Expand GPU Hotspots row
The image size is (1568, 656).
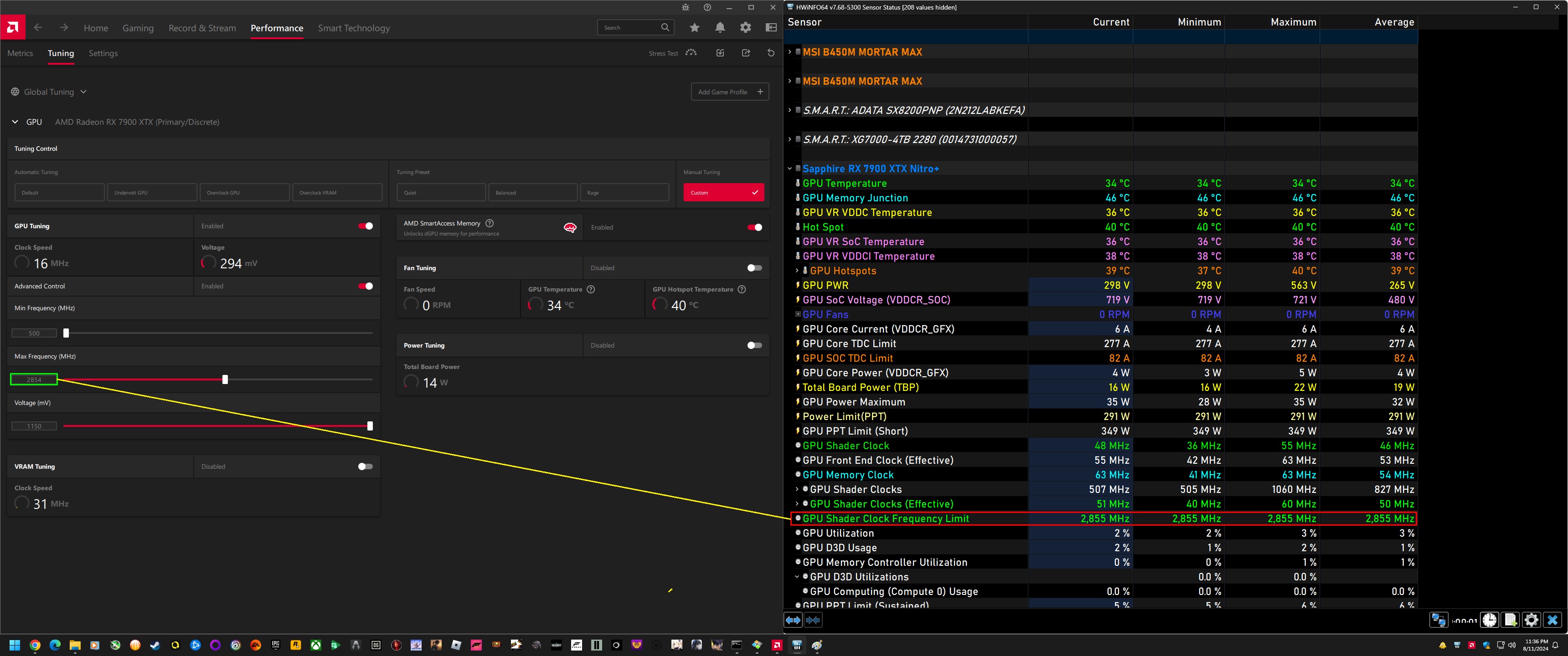(x=797, y=270)
